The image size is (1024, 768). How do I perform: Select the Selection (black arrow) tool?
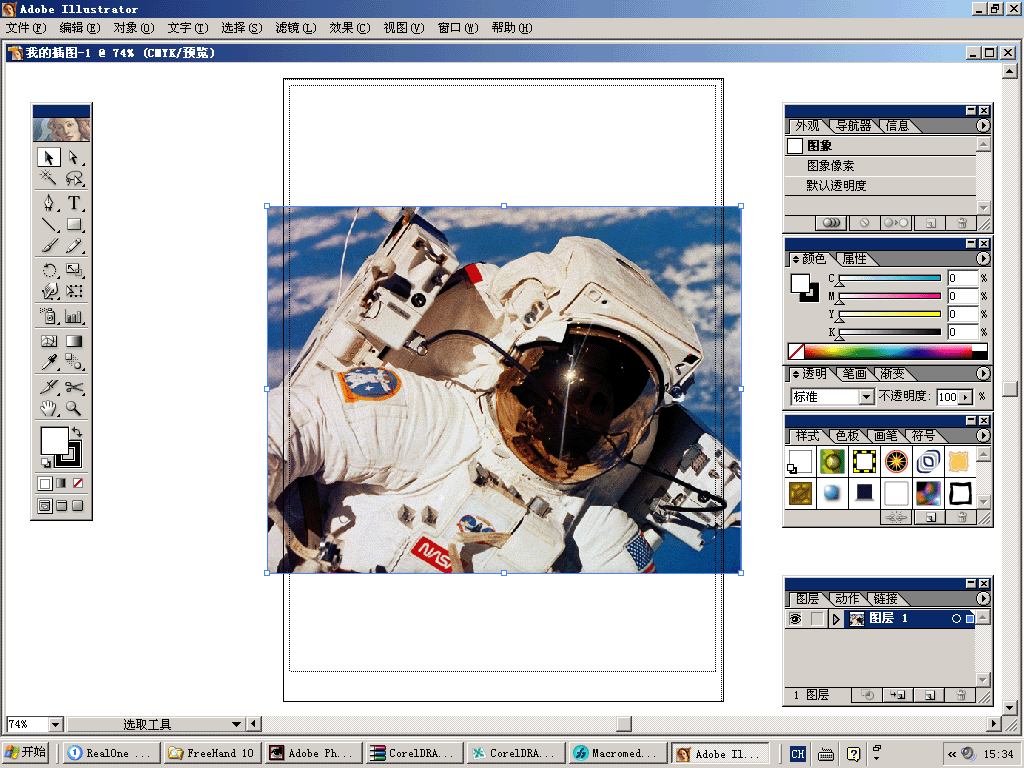click(48, 157)
